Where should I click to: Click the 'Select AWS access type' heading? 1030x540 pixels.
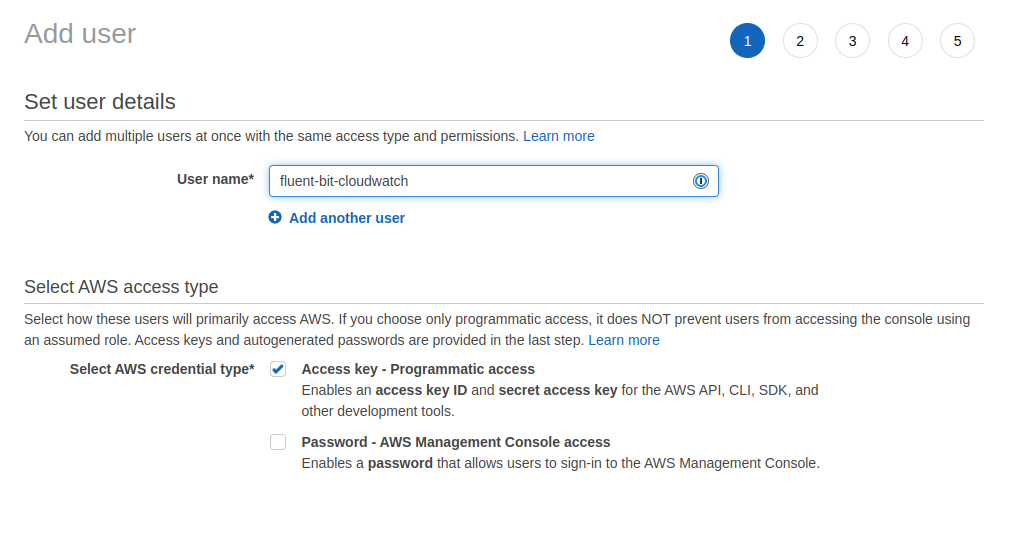coord(122,287)
